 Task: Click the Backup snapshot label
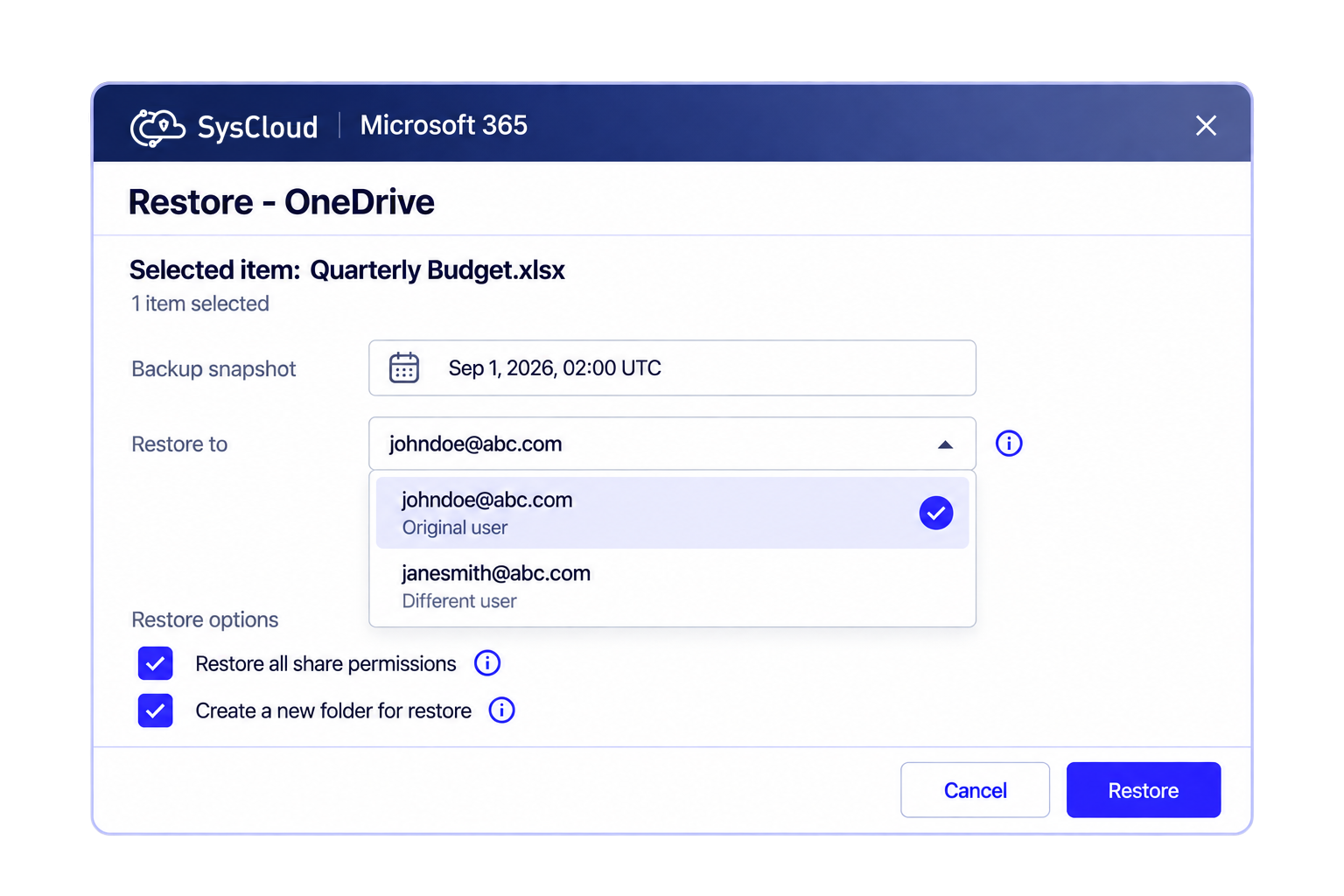[213, 369]
